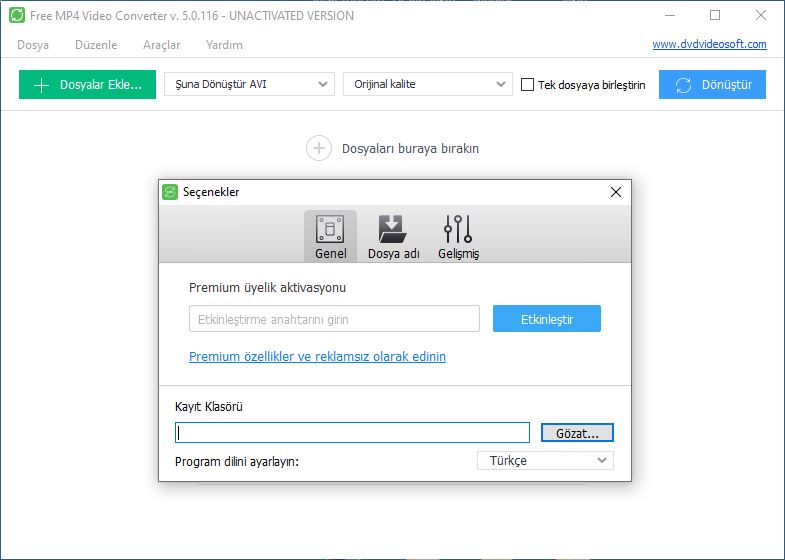Screen dimensions: 785x560
Task: Click the Gözat... browse button
Action: point(577,433)
